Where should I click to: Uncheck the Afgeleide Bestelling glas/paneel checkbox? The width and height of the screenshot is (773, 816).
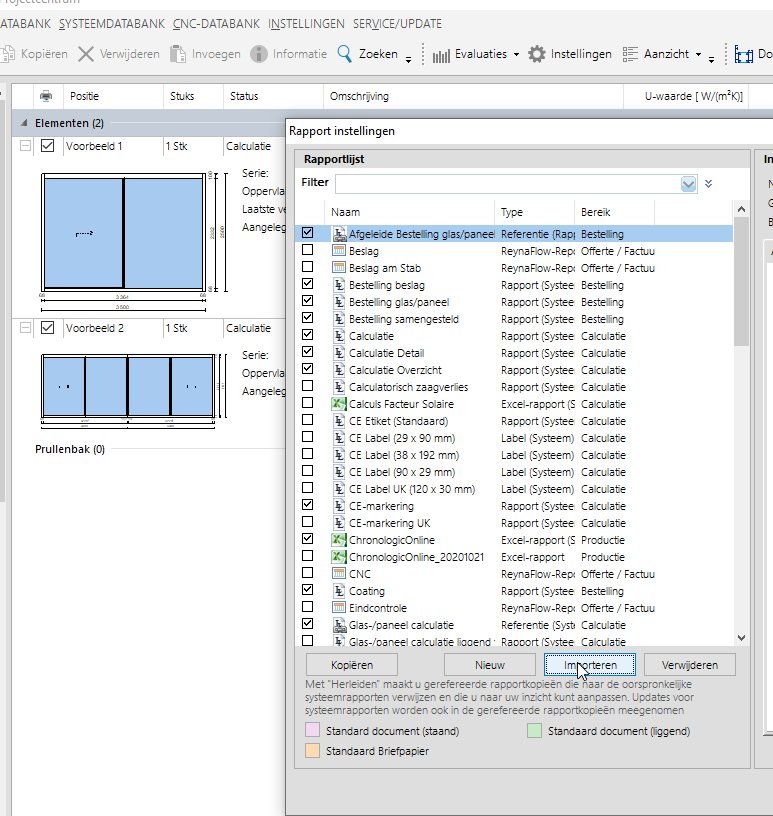(308, 233)
